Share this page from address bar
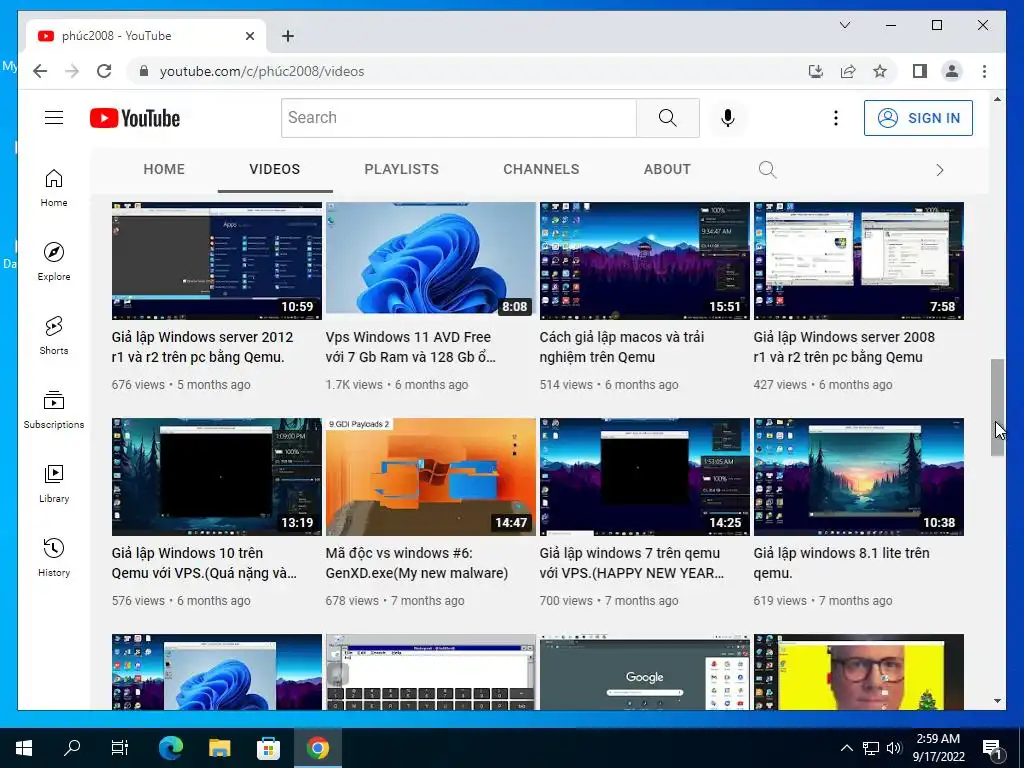The image size is (1024, 768). [x=848, y=71]
